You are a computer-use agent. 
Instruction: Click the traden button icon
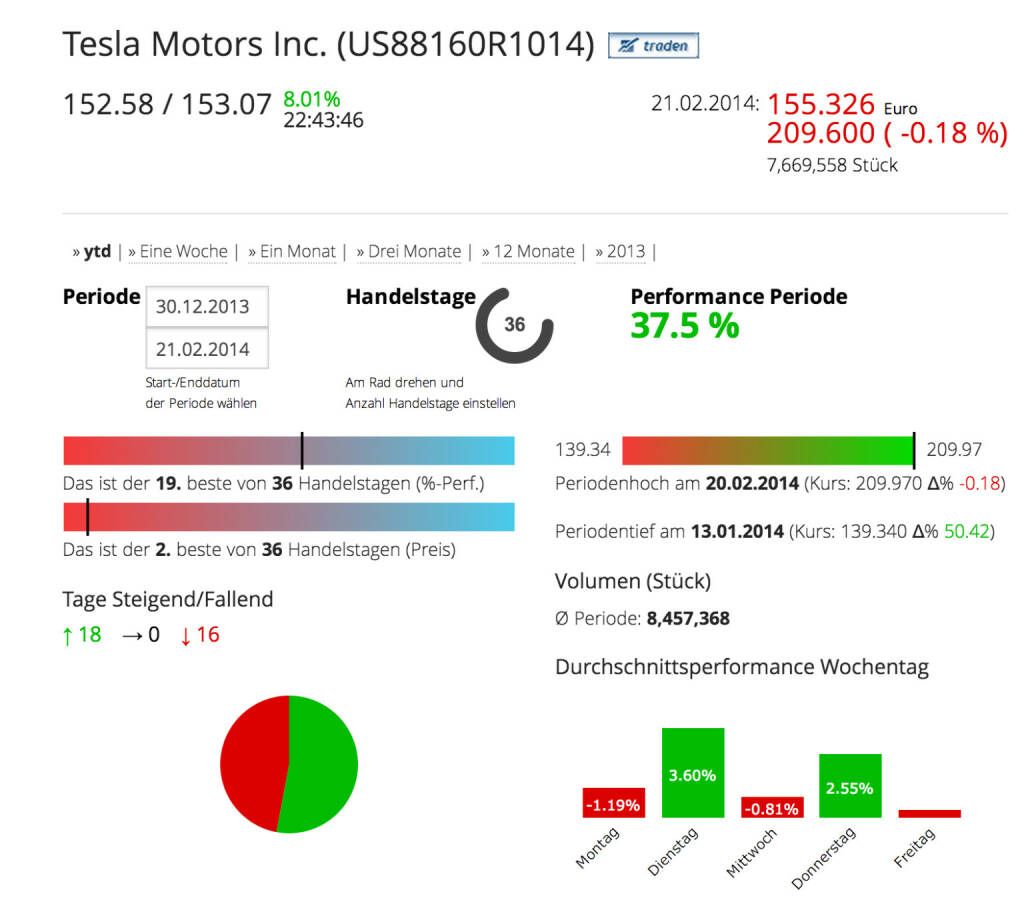[654, 45]
